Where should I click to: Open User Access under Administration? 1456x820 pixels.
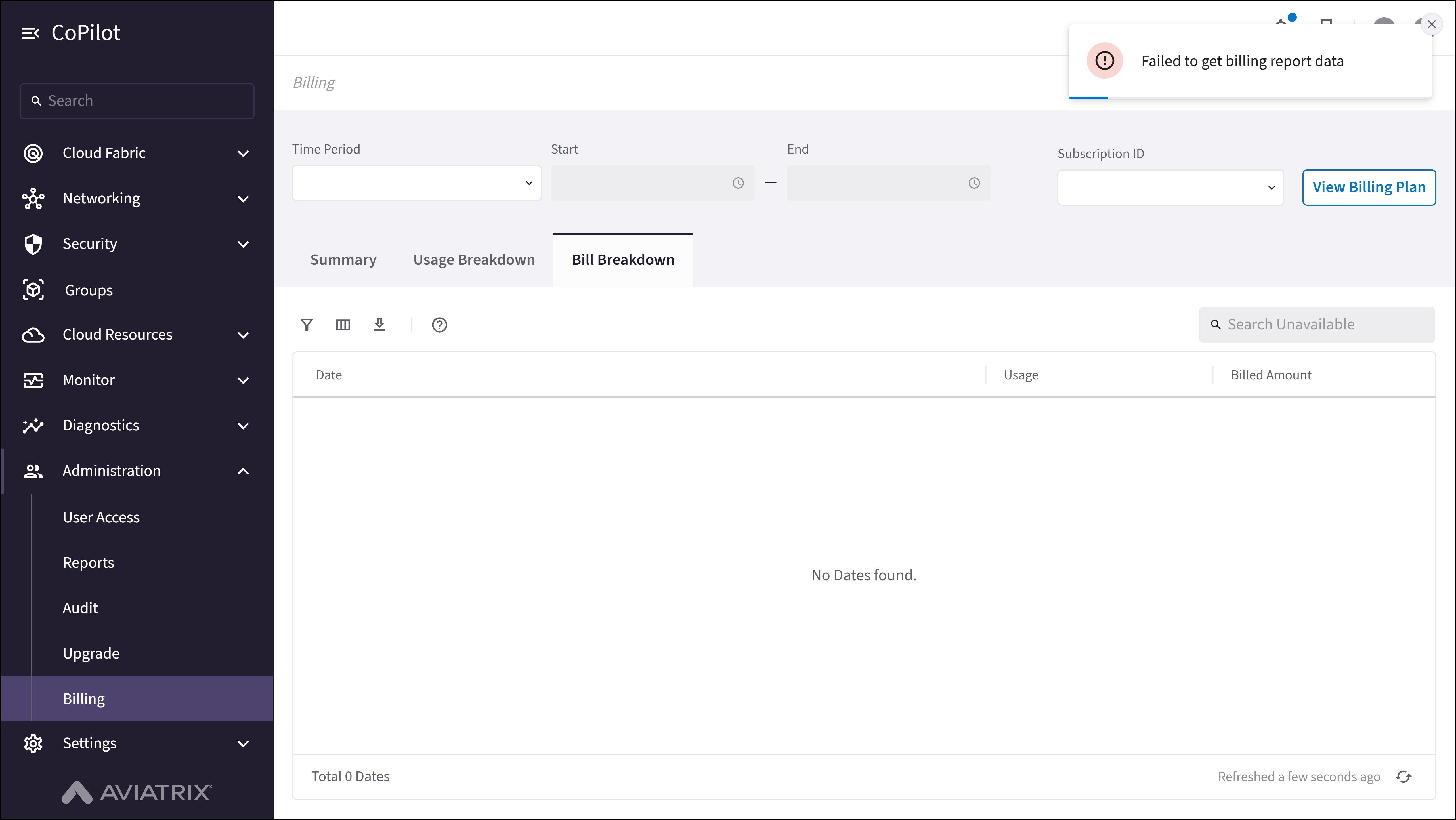(x=101, y=517)
